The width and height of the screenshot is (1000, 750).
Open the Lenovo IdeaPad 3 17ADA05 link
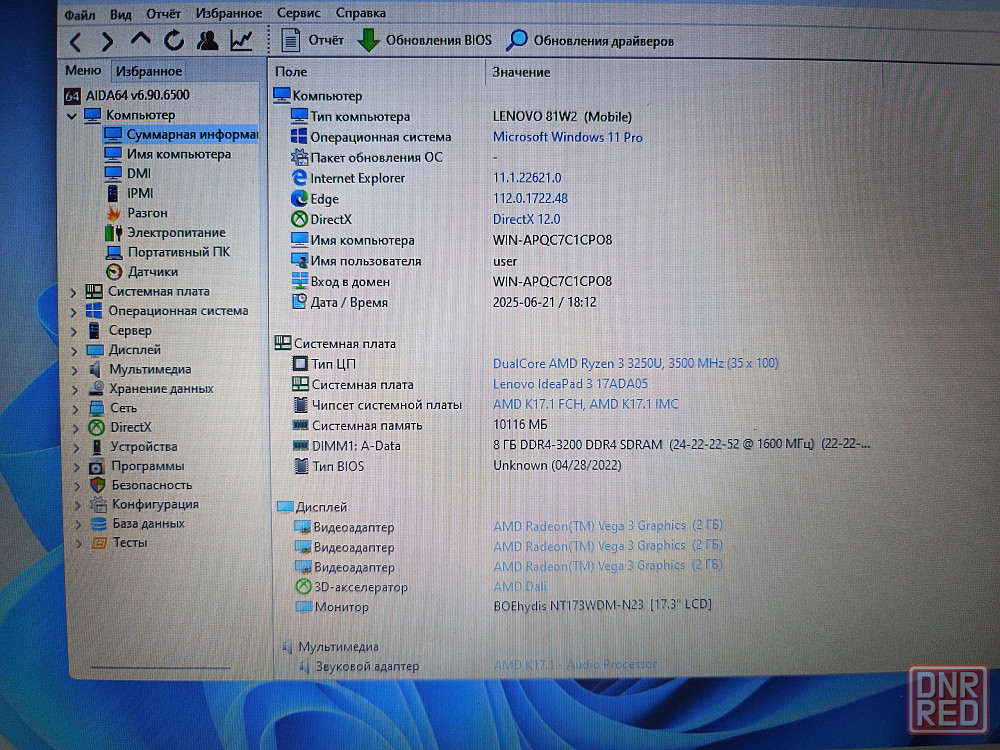pos(570,384)
